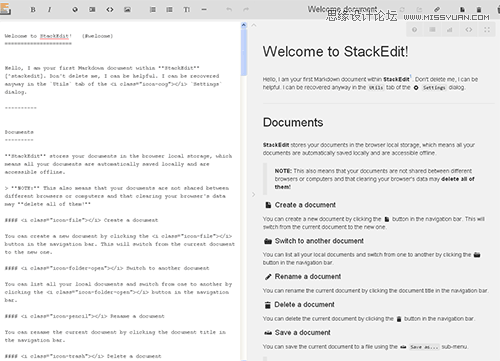The width and height of the screenshot is (500, 361).
Task: Click the 'Save as...' code label in the preview
Action: click(424, 347)
